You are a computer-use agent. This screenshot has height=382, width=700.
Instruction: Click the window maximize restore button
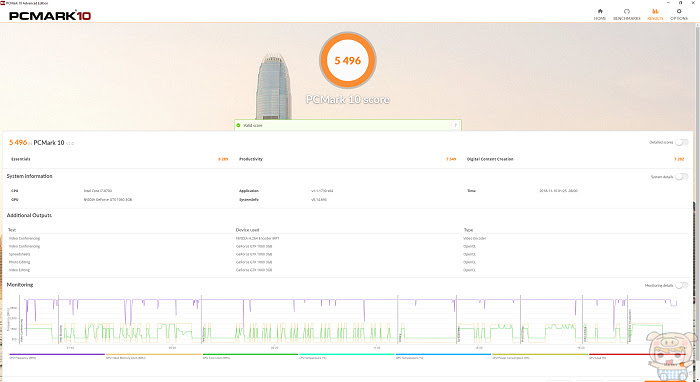click(x=680, y=3)
